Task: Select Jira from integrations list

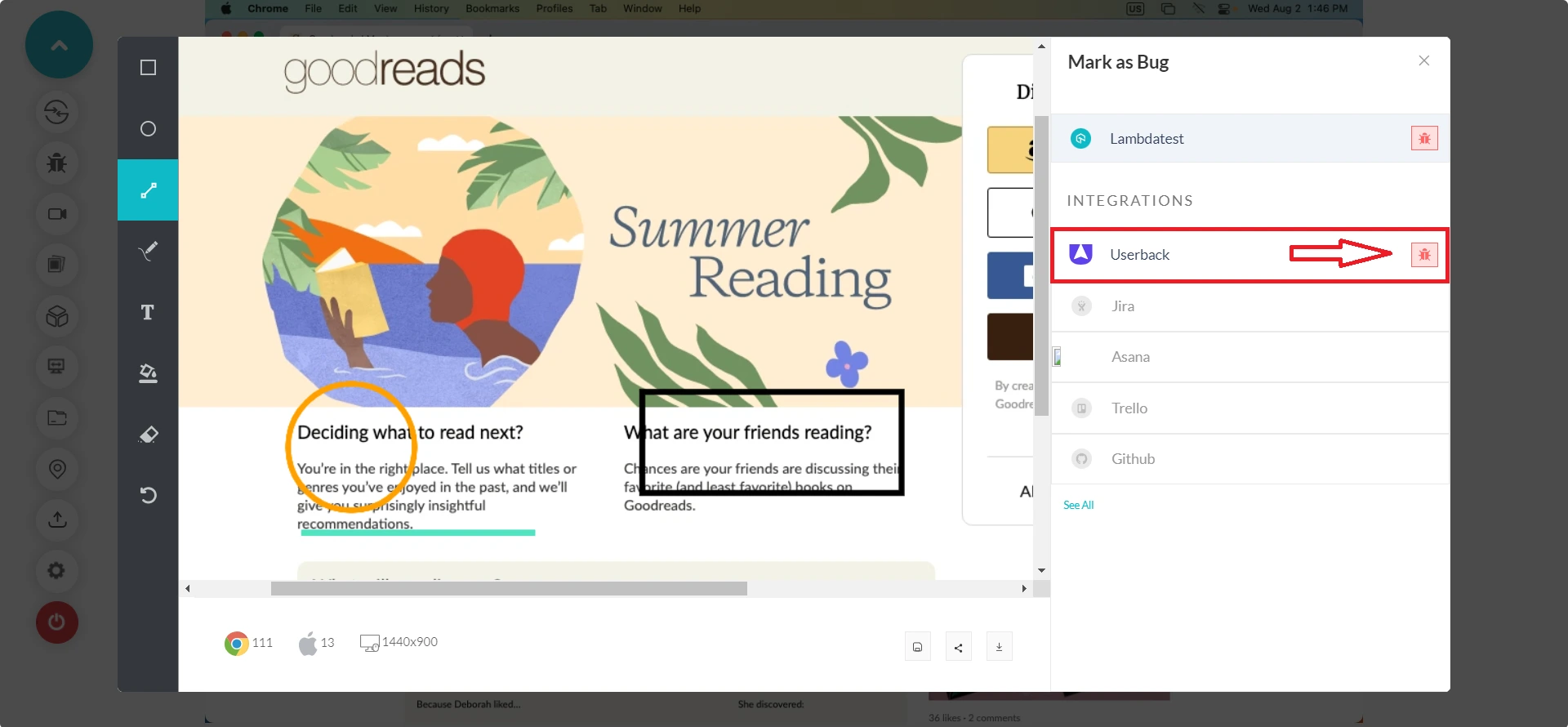Action: point(1122,306)
